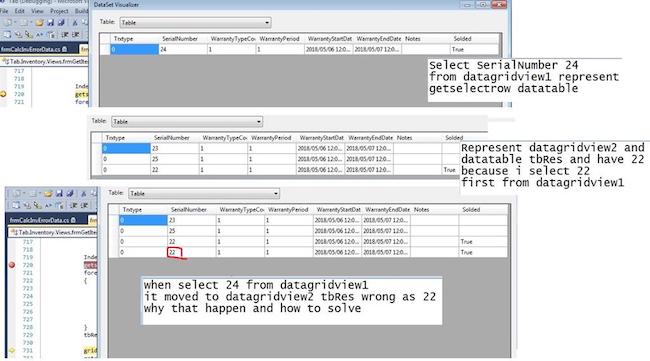This screenshot has height=361, width=650.
Task: Click Save icon in top Visual Studio toolbar
Action: [51, 23]
